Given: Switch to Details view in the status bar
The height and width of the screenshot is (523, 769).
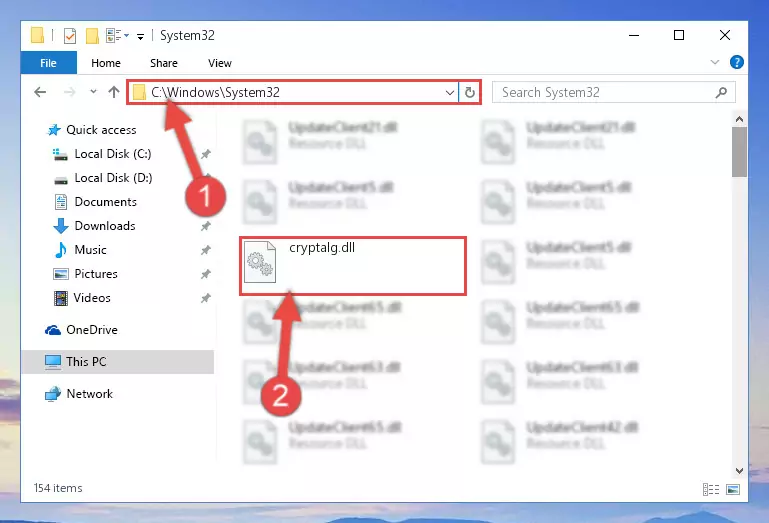Looking at the screenshot, I should (x=711, y=489).
